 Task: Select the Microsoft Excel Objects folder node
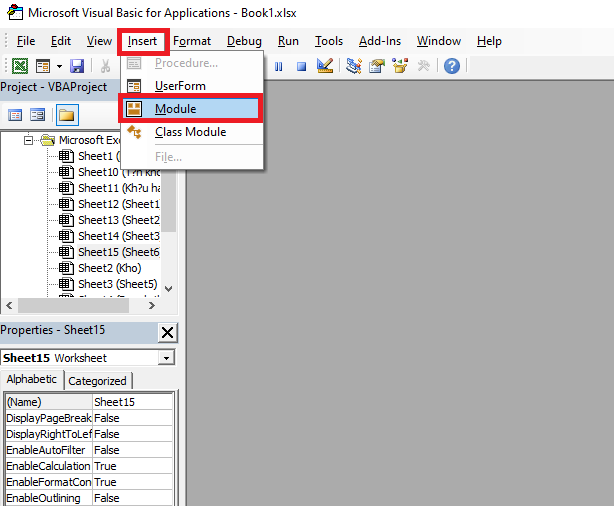89,140
